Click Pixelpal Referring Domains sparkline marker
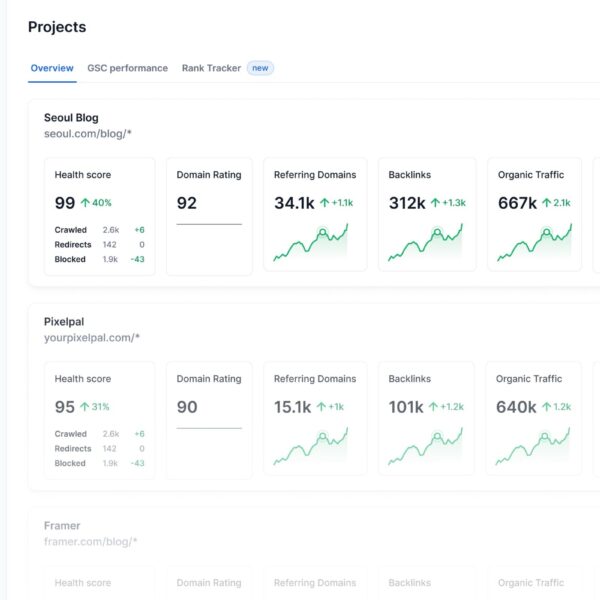Image resolution: width=600 pixels, height=600 pixels. click(x=323, y=436)
